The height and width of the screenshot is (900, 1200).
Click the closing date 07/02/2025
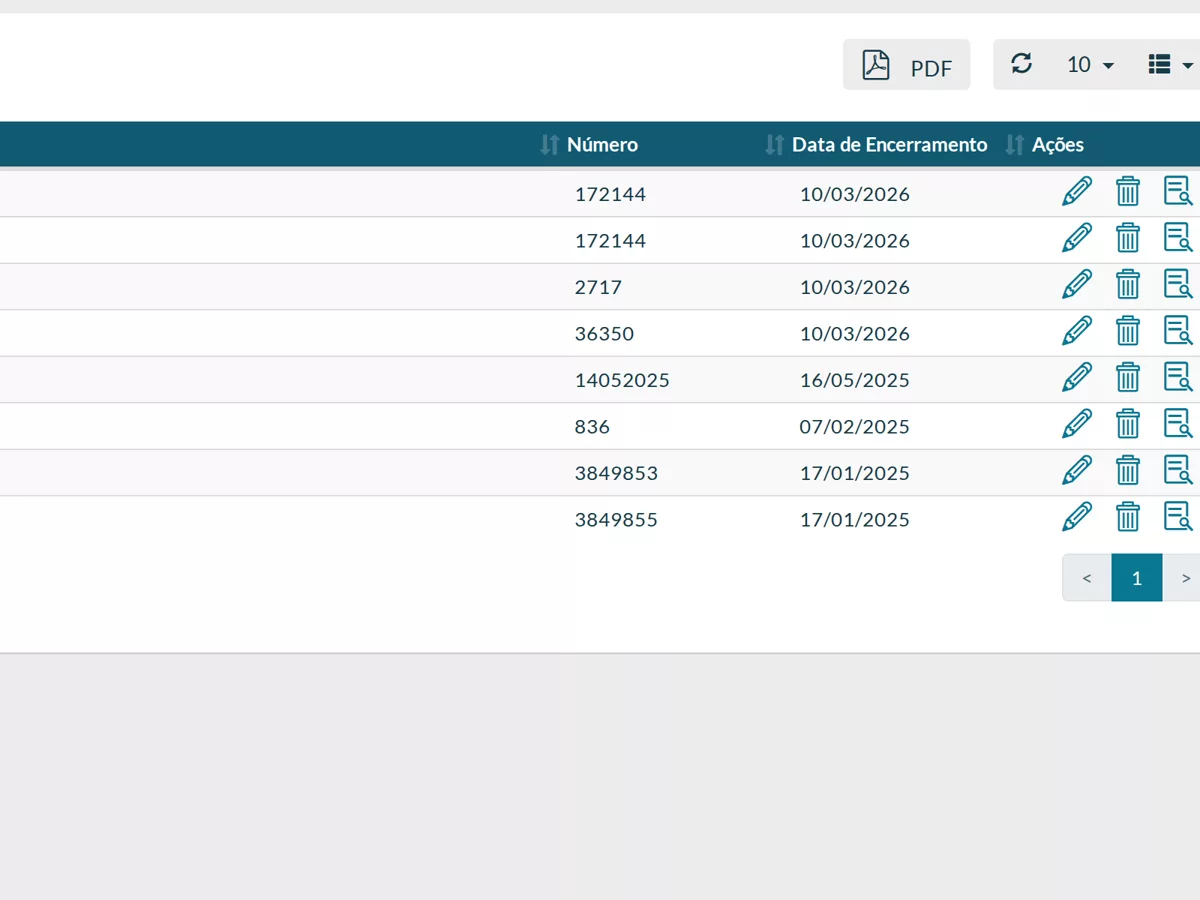[855, 426]
